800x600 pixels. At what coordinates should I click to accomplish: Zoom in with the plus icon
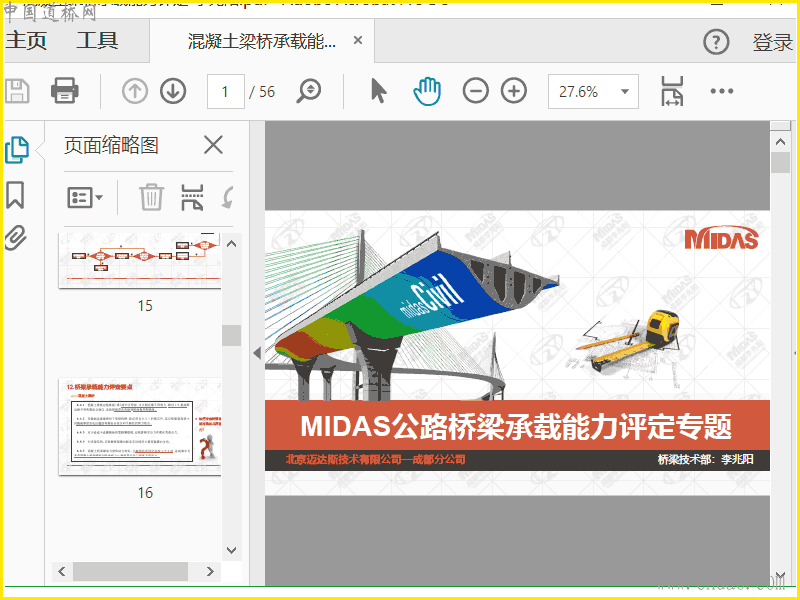tap(514, 91)
